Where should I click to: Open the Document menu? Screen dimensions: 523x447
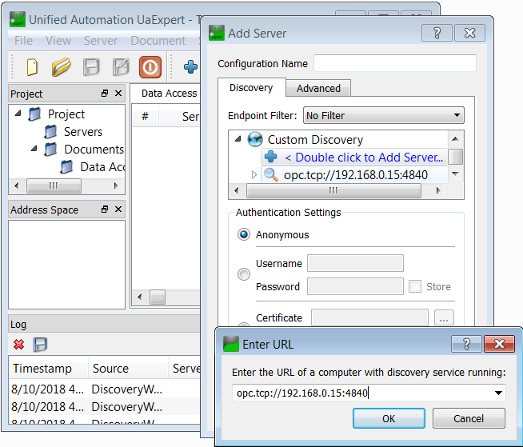158,41
